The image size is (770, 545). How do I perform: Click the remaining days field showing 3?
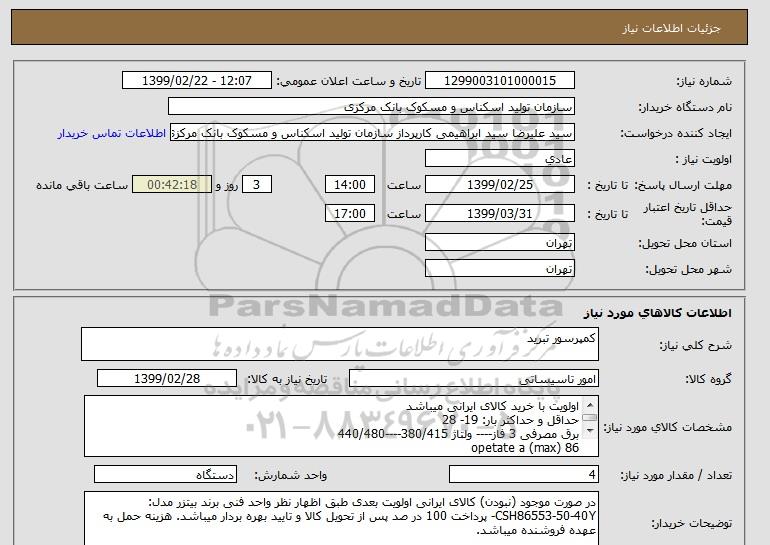click(x=256, y=185)
